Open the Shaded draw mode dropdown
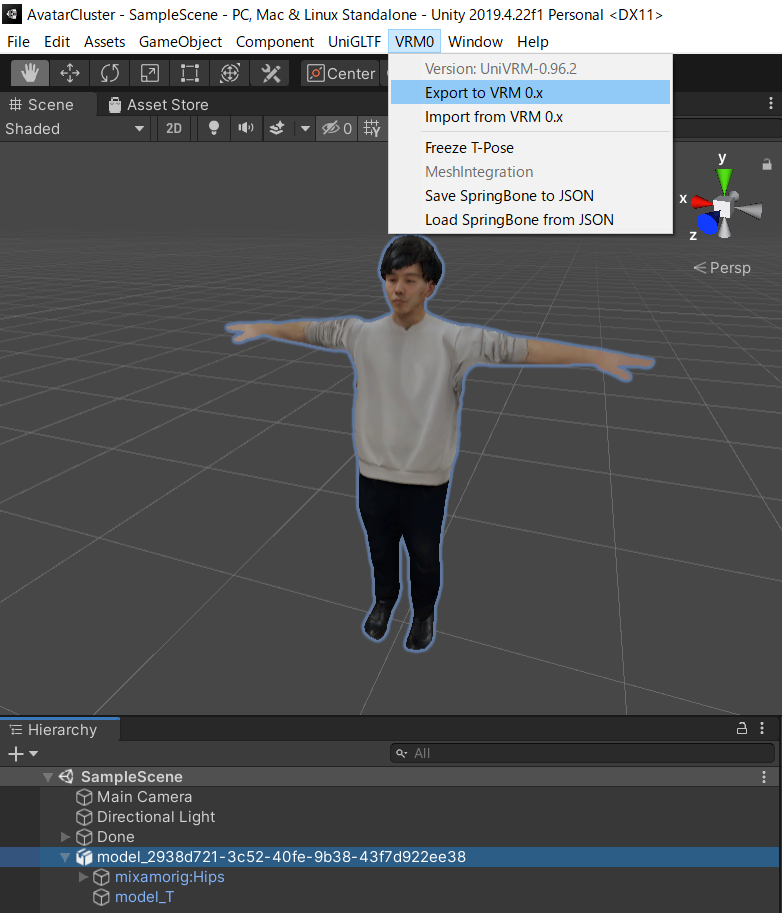This screenshot has width=782, height=913. pyautogui.click(x=75, y=129)
